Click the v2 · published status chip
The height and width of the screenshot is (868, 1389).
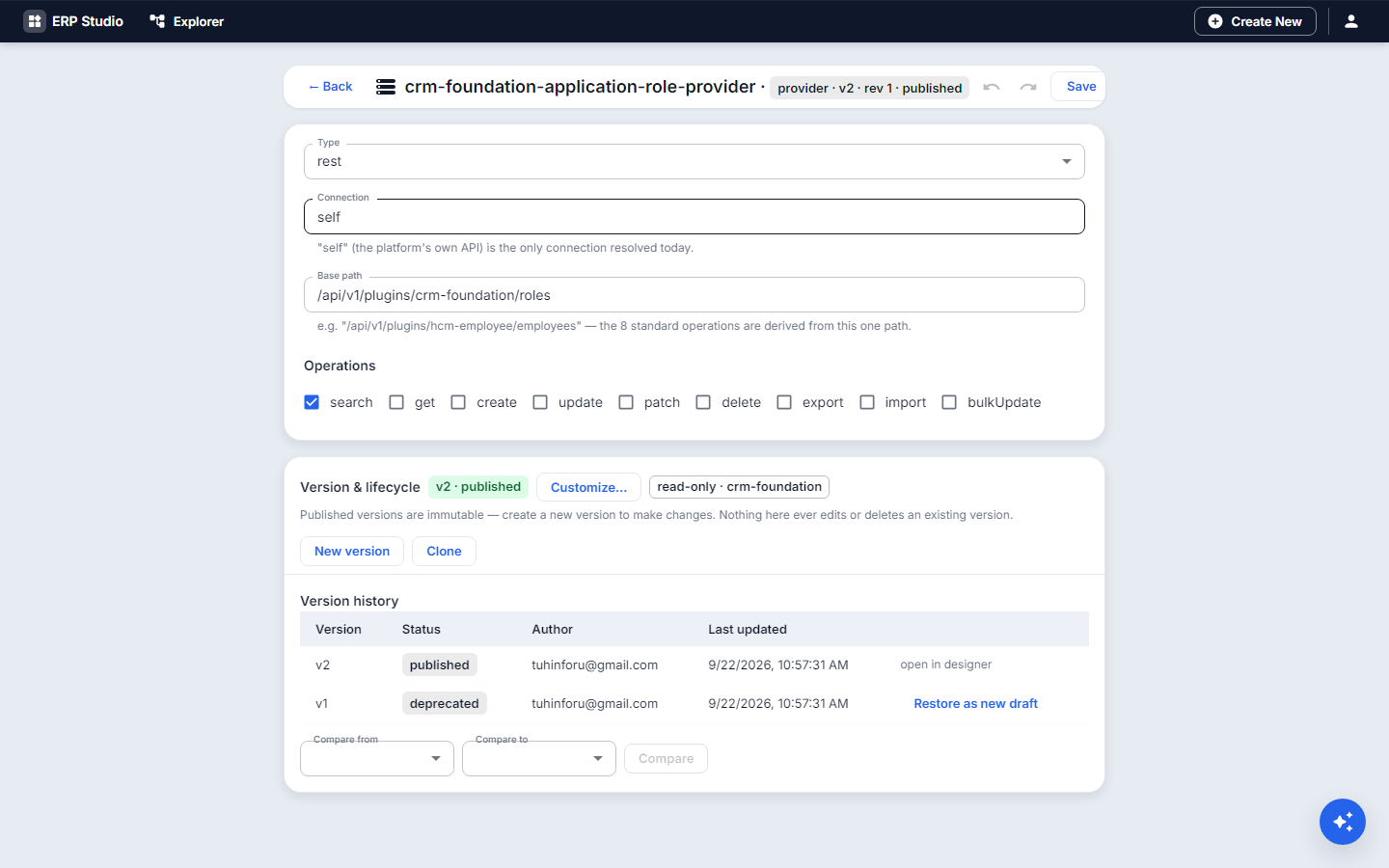click(478, 487)
